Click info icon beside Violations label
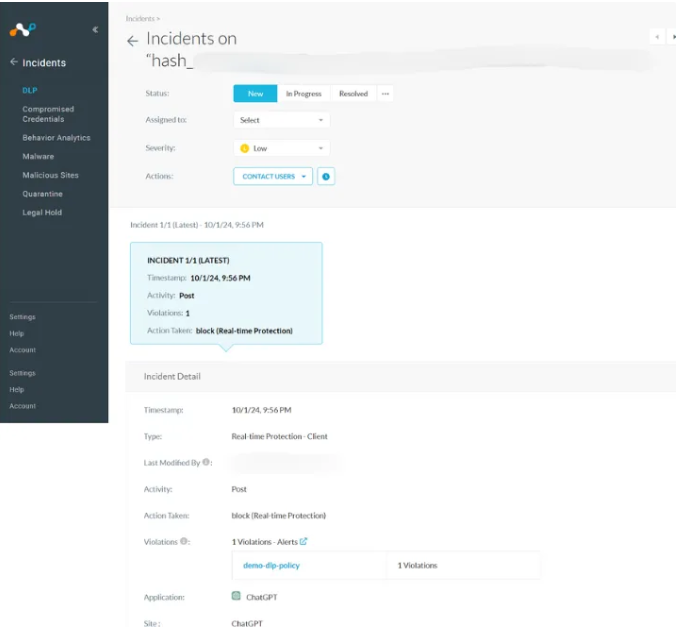This screenshot has height=634, width=692. [x=184, y=541]
